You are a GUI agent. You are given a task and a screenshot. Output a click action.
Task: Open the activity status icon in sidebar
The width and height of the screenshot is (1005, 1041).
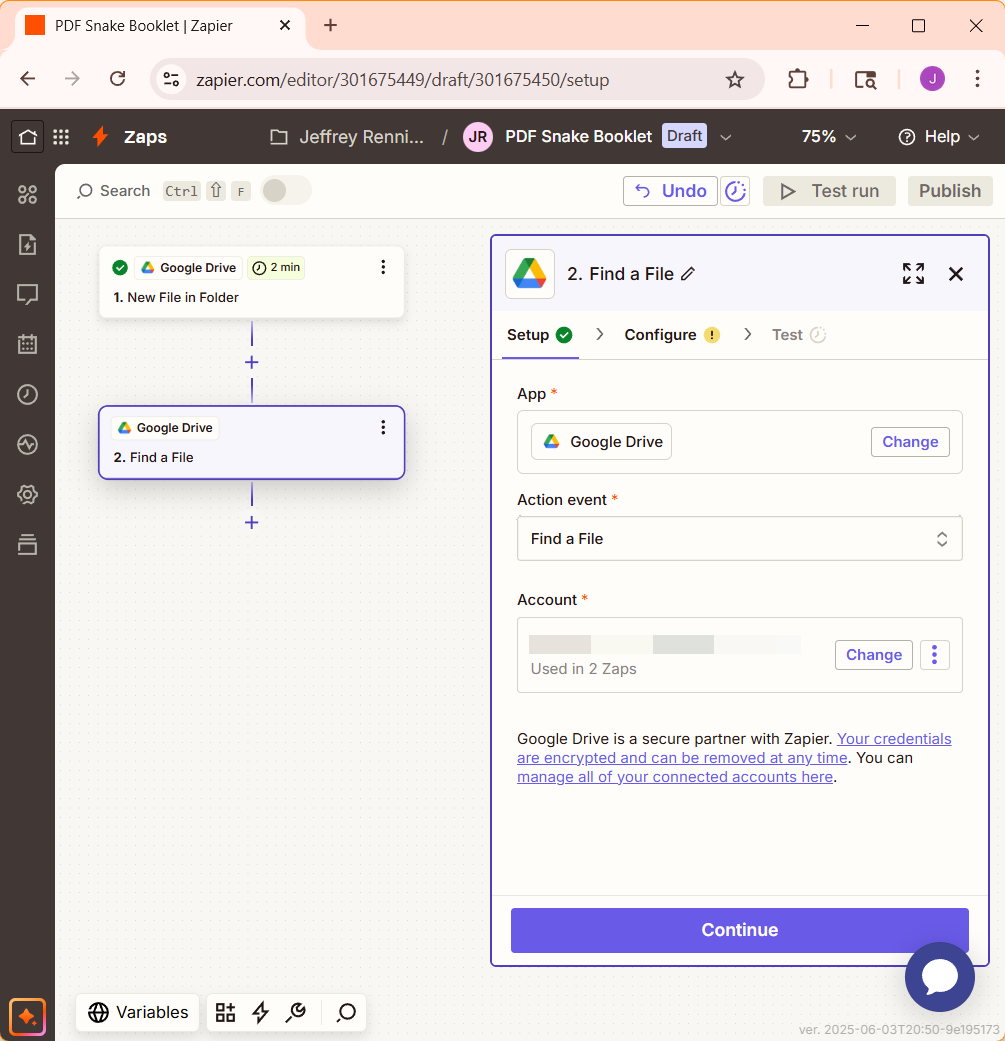click(27, 444)
